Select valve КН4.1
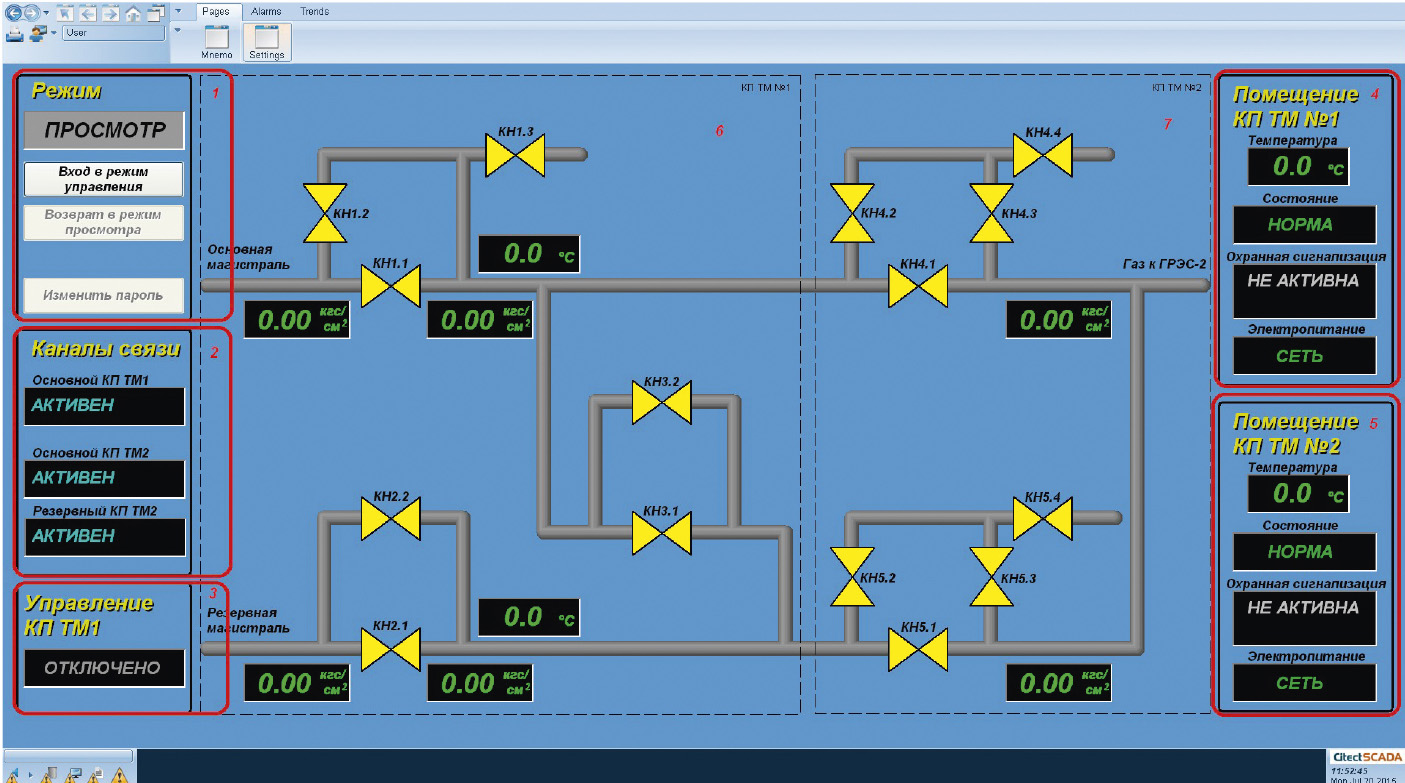 919,286
